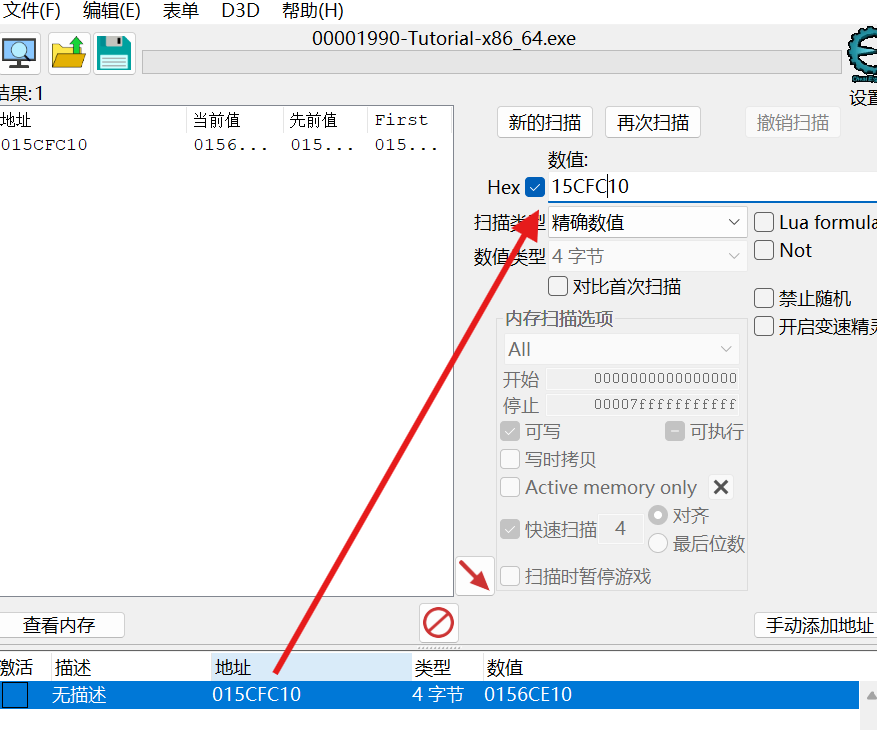Toggle the 快速扫描 checkbox
The width and height of the screenshot is (877, 730).
pos(510,529)
